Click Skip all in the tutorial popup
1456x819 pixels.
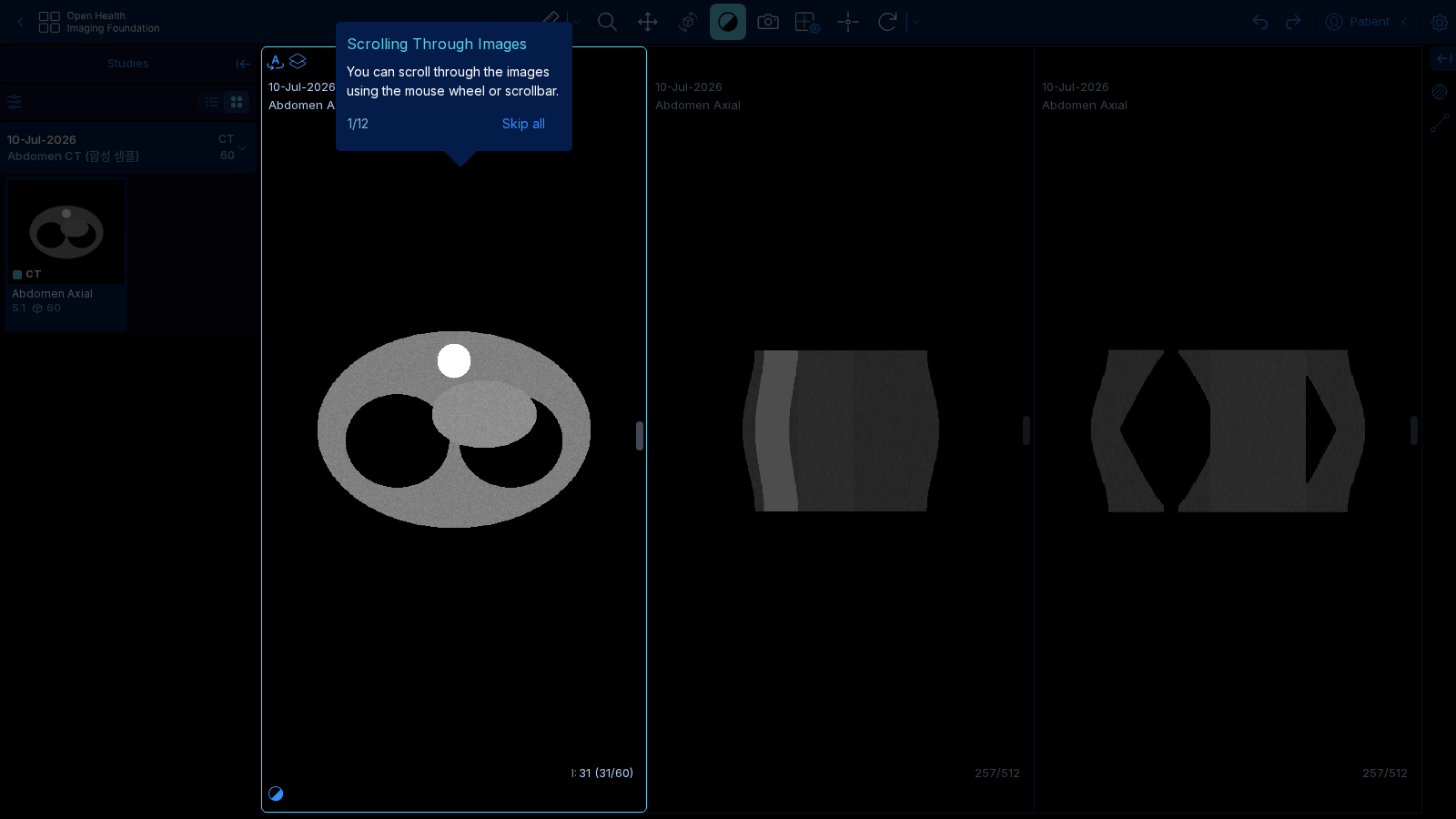point(523,124)
